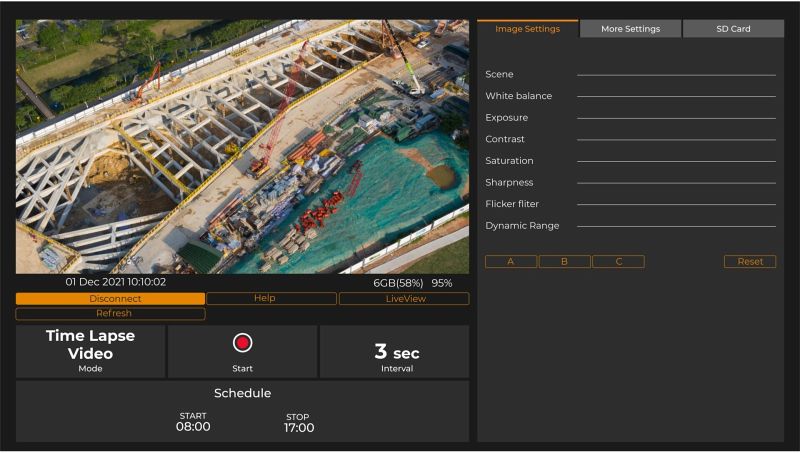800x453 pixels.
Task: Open the 3 sec Interval tile
Action: coord(394,351)
